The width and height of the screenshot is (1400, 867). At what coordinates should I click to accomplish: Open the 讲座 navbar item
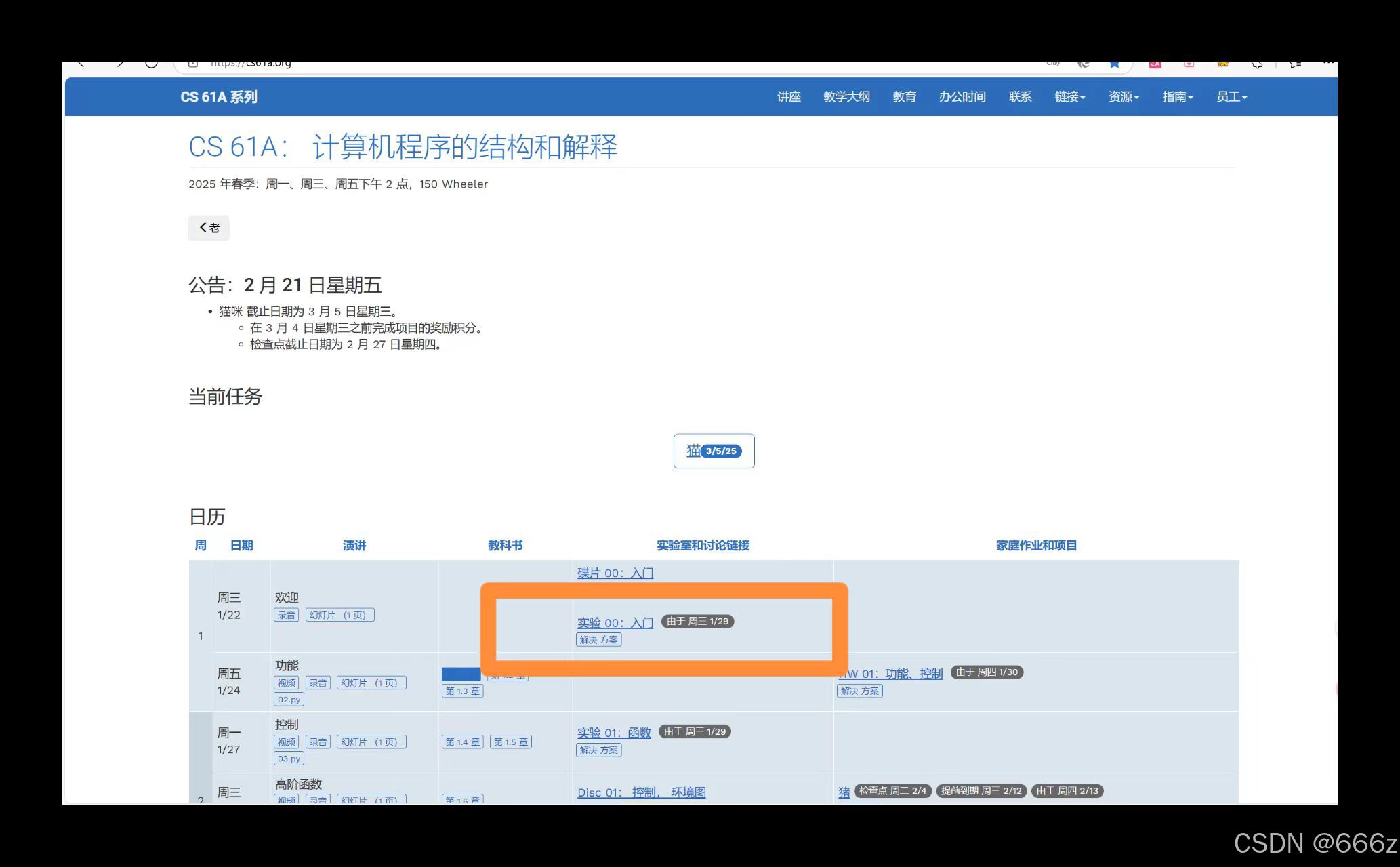pos(789,97)
